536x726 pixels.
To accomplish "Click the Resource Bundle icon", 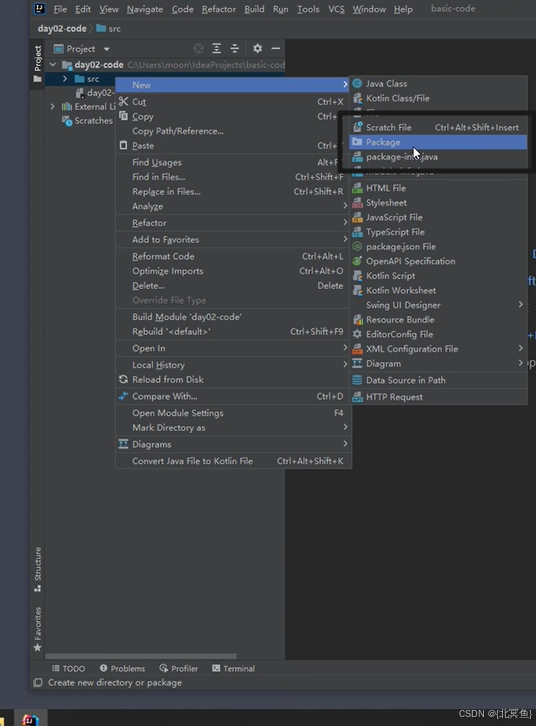I will coord(357,319).
